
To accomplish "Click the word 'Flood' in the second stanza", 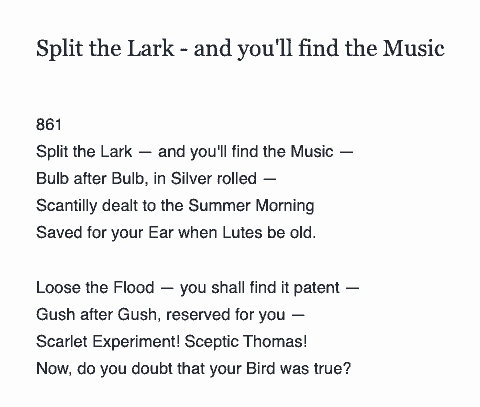I will click(x=134, y=287).
